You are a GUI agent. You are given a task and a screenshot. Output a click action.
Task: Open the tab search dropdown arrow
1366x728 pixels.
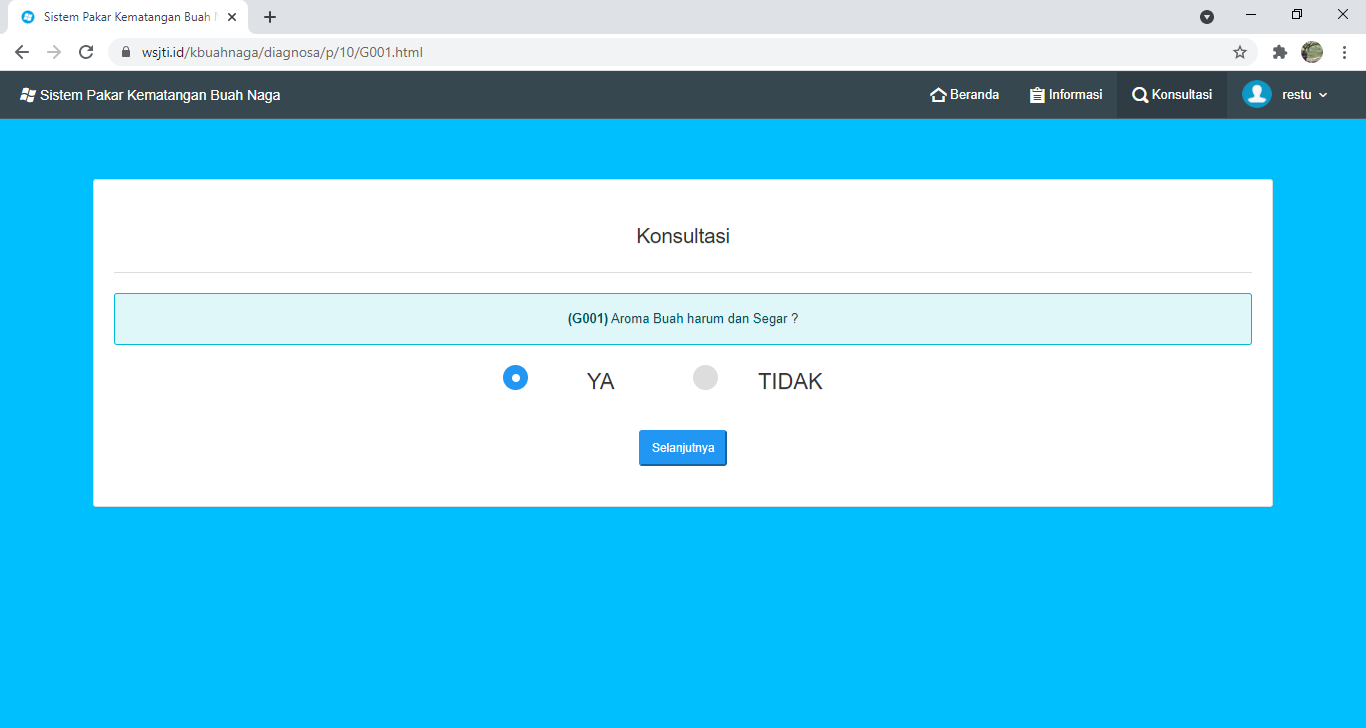1207,17
